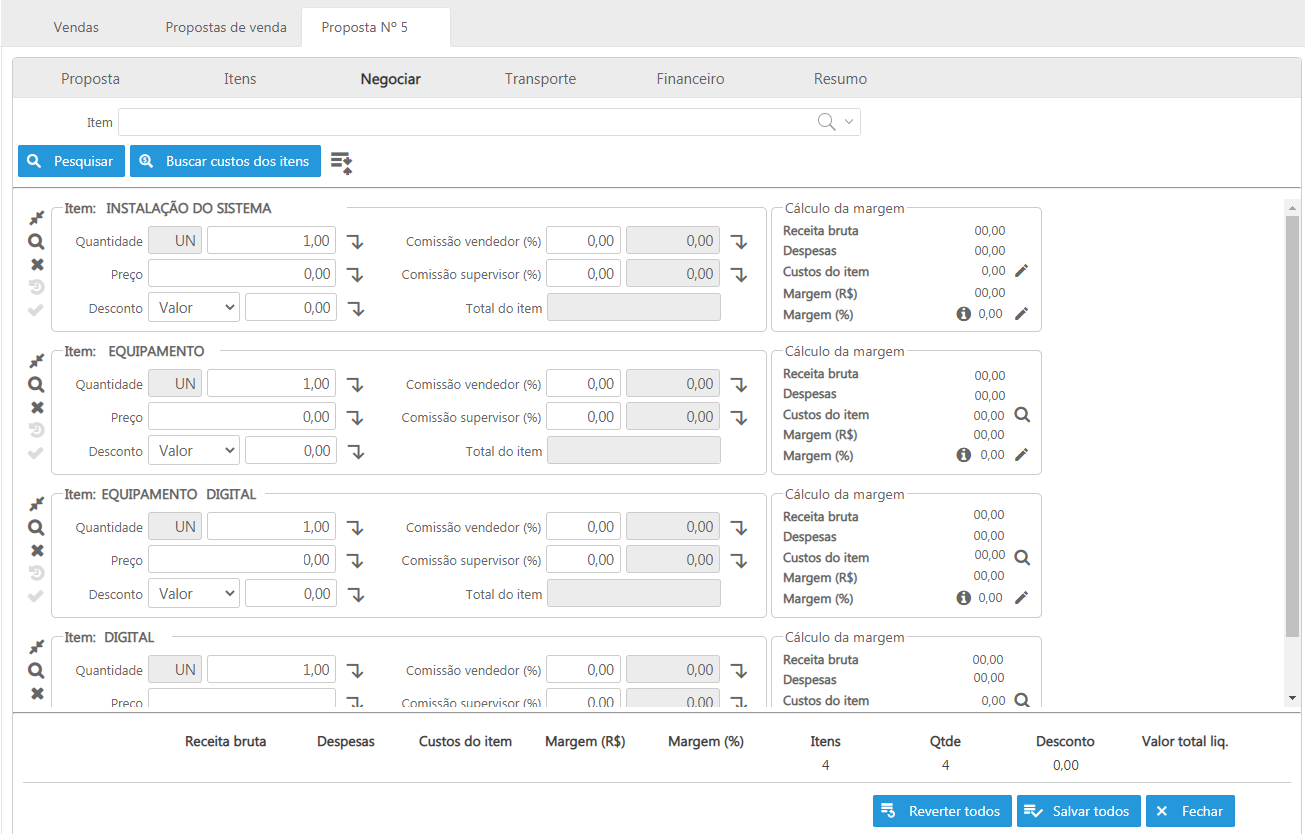The height and width of the screenshot is (834, 1305).
Task: Switch to the Vendas tab
Action: pos(76,27)
